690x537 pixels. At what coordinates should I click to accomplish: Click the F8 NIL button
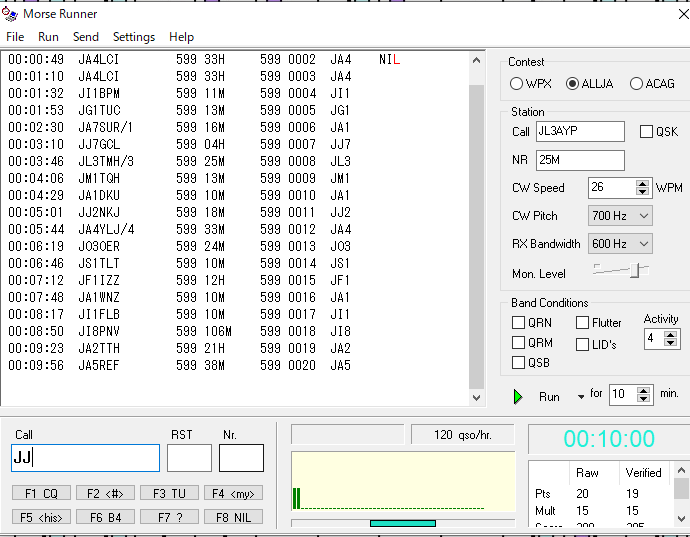coord(233,517)
